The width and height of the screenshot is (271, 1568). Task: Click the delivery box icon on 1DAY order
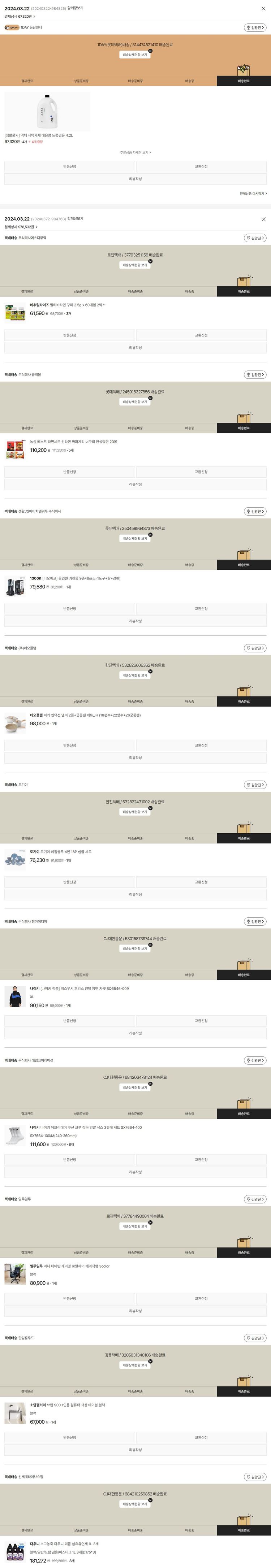tap(244, 70)
